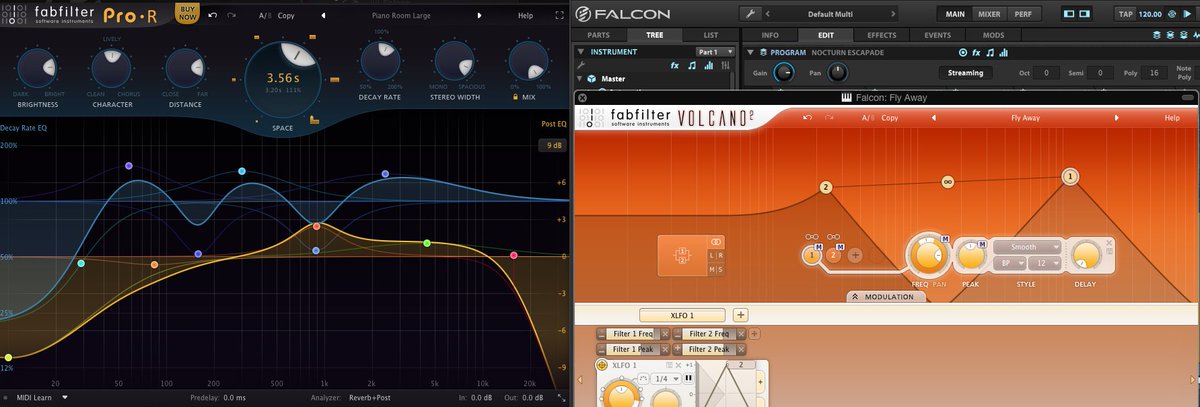This screenshot has height=407, width=1200.
Task: Click the Out 0.0 dB value
Action: [532, 397]
